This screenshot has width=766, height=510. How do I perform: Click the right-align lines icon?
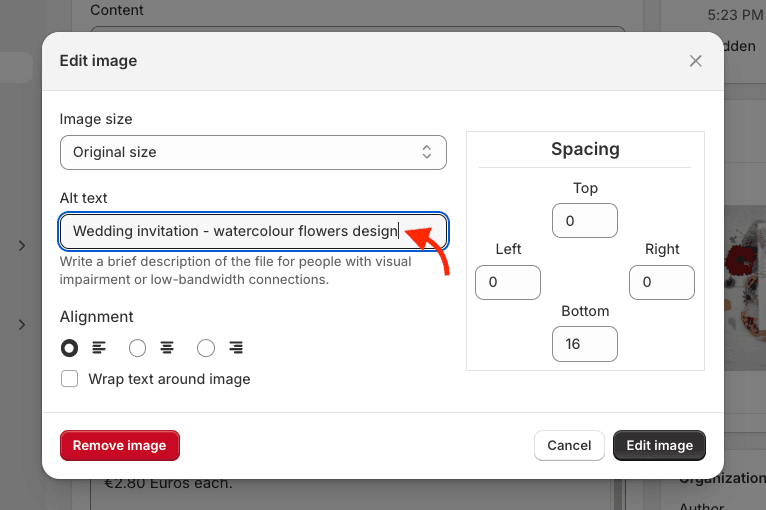pos(236,348)
